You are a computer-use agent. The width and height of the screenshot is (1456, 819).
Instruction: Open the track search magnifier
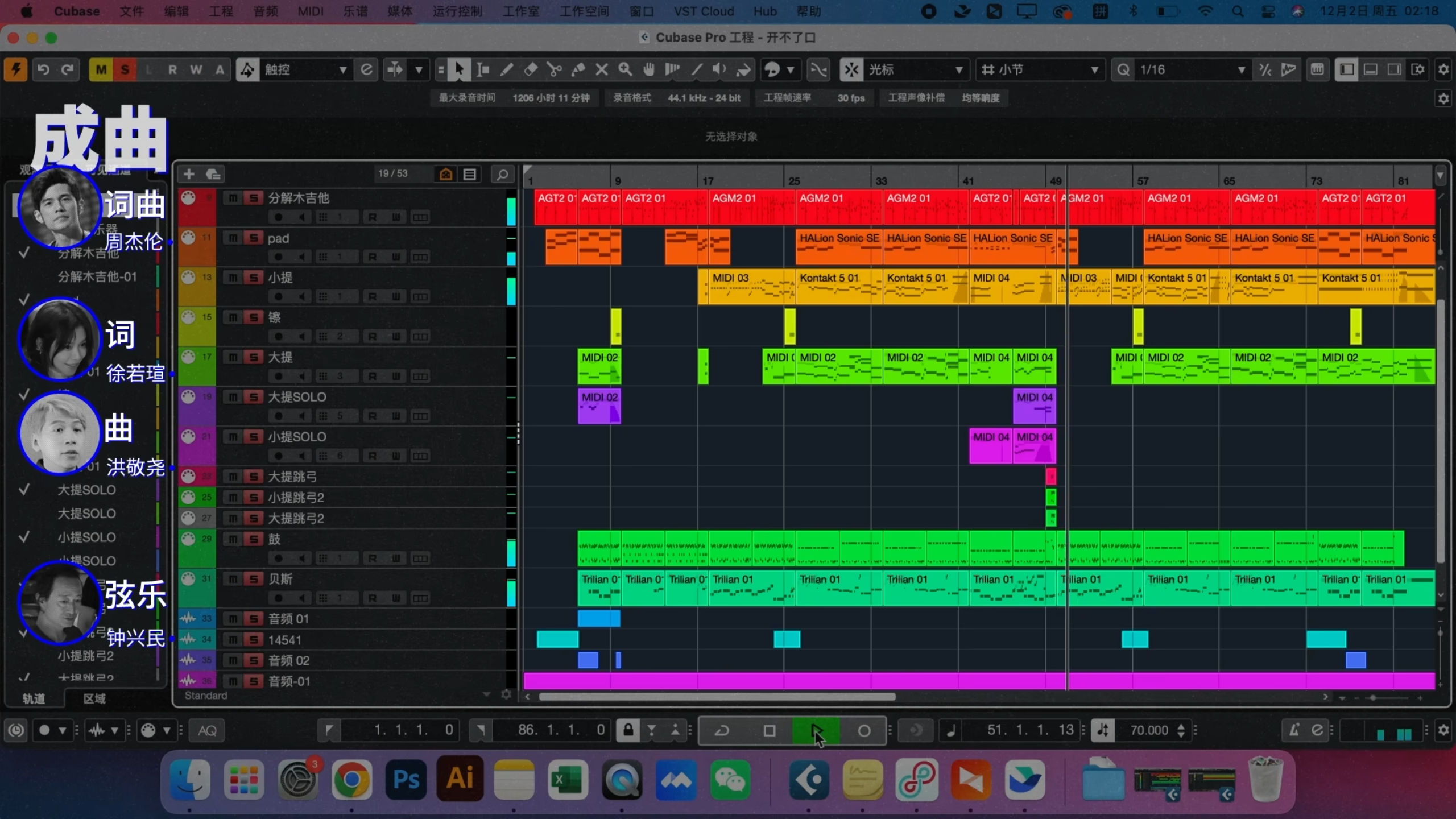502,174
